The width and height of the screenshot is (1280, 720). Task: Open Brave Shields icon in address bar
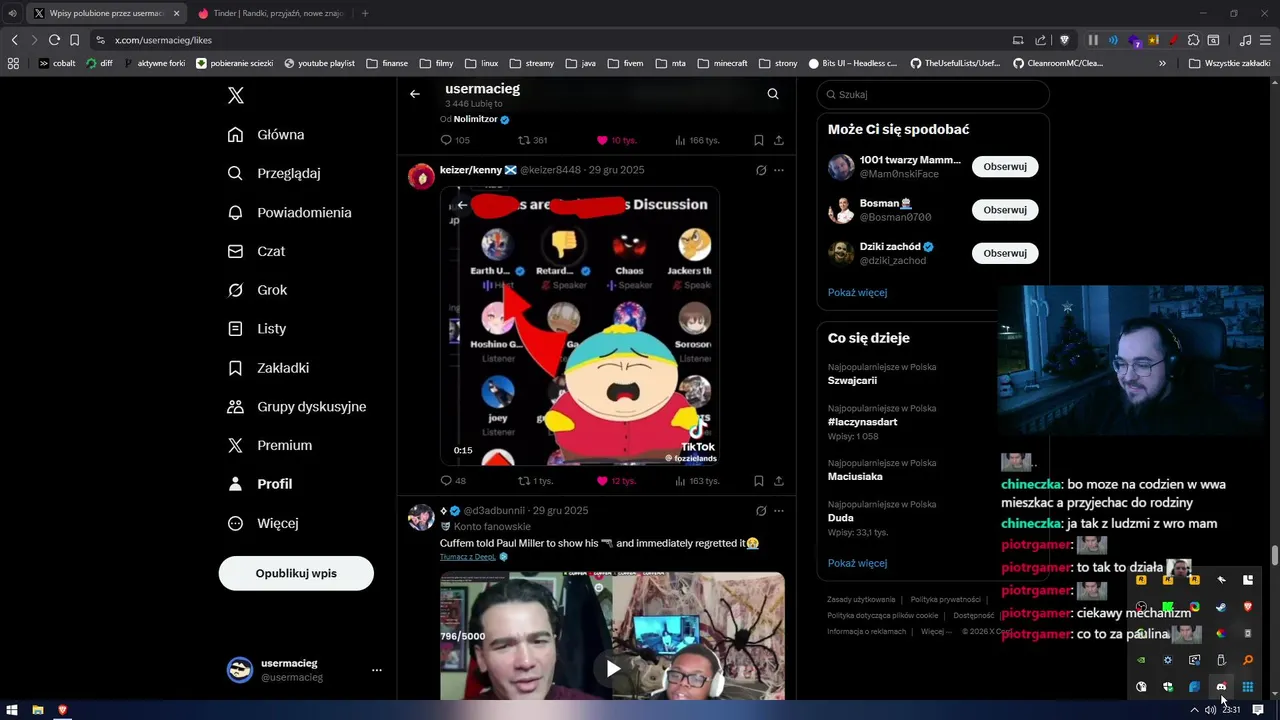click(x=1064, y=40)
